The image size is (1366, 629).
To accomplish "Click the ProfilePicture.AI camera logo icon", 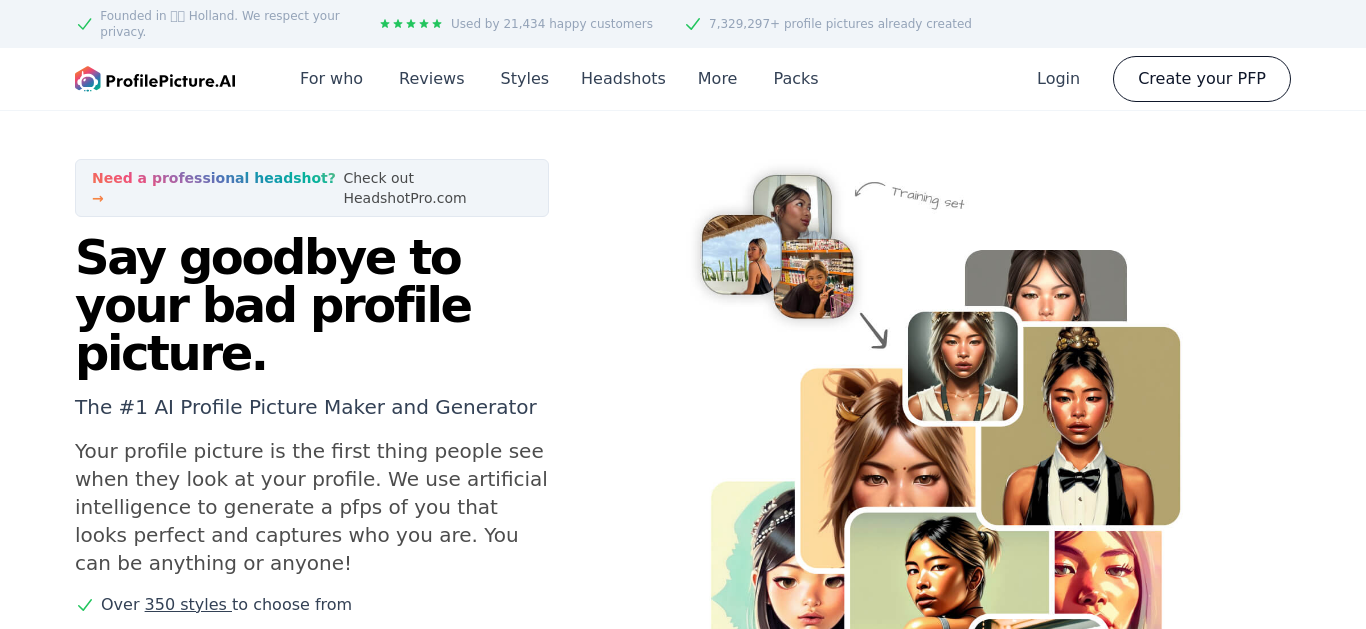I will coord(88,79).
